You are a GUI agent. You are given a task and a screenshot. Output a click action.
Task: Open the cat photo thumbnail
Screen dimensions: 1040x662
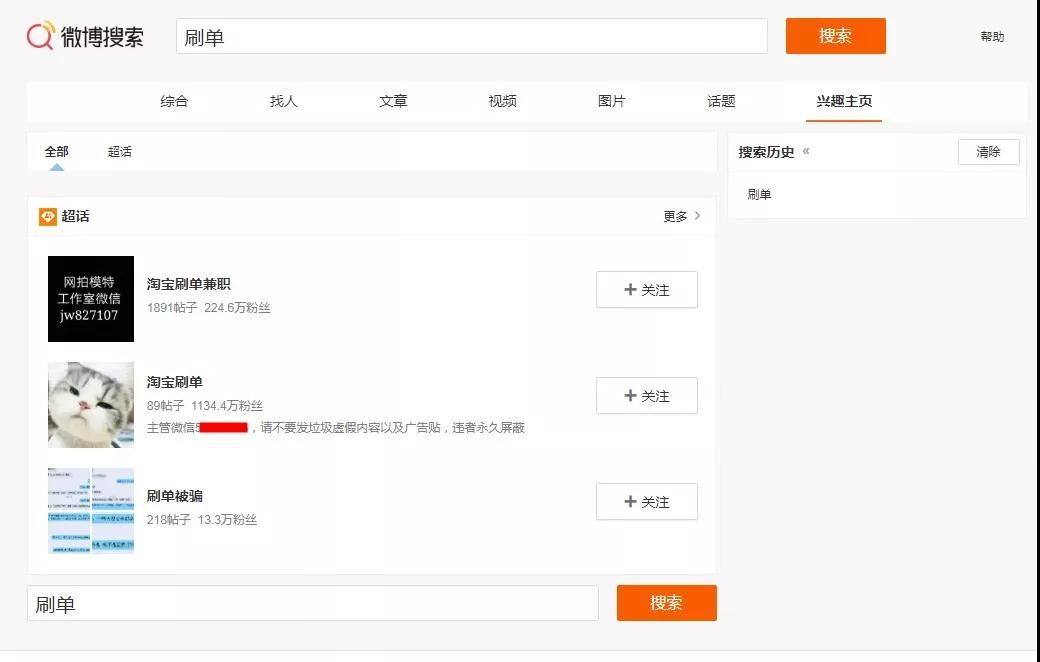91,405
